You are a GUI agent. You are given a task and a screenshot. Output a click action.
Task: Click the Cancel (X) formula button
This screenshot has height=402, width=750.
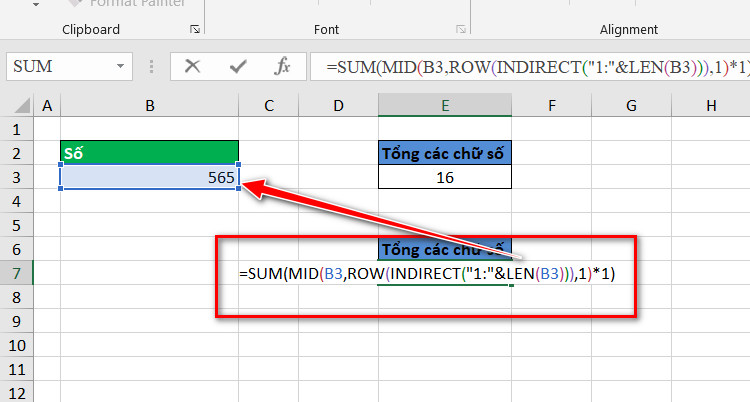(x=192, y=66)
